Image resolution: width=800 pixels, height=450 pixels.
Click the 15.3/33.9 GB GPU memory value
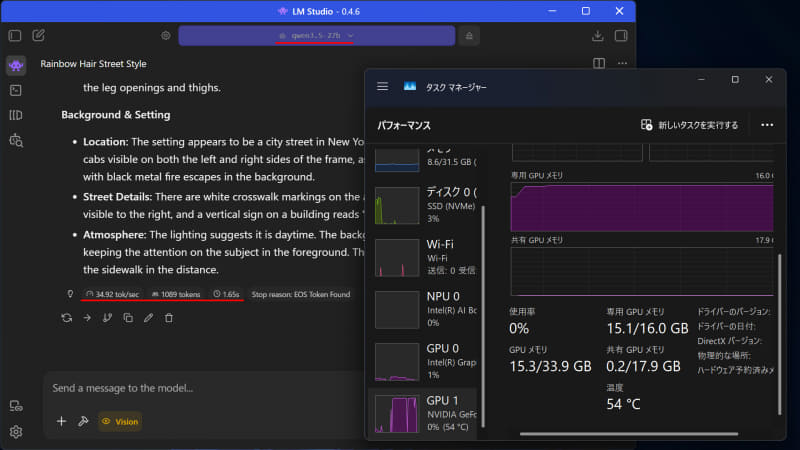pyautogui.click(x=550, y=366)
